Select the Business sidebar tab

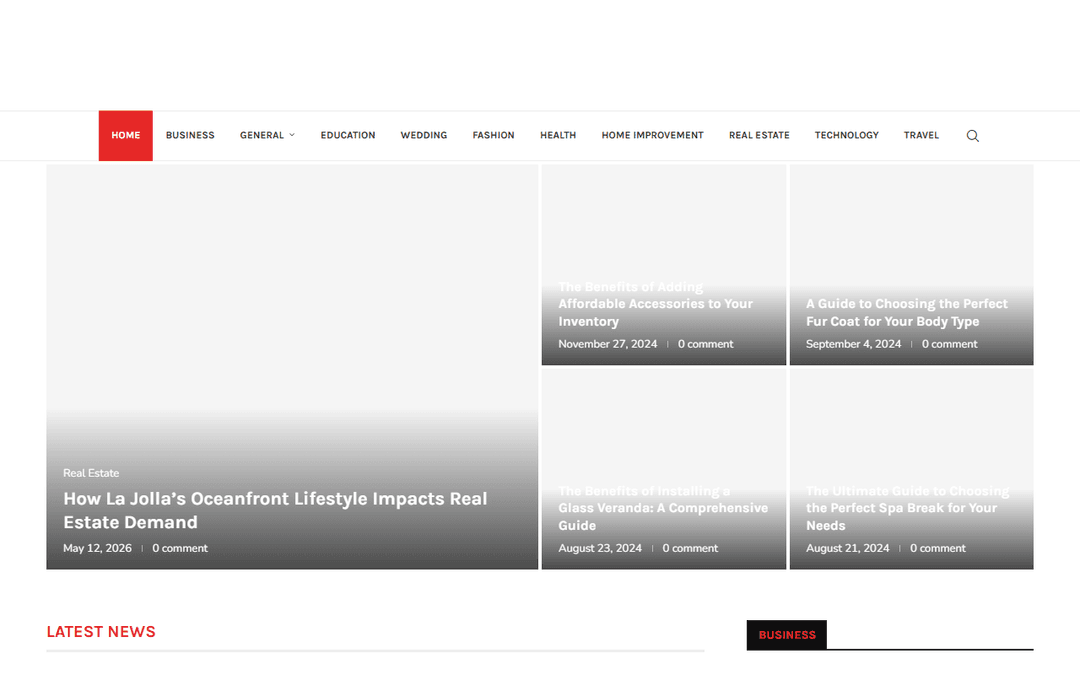[787, 635]
